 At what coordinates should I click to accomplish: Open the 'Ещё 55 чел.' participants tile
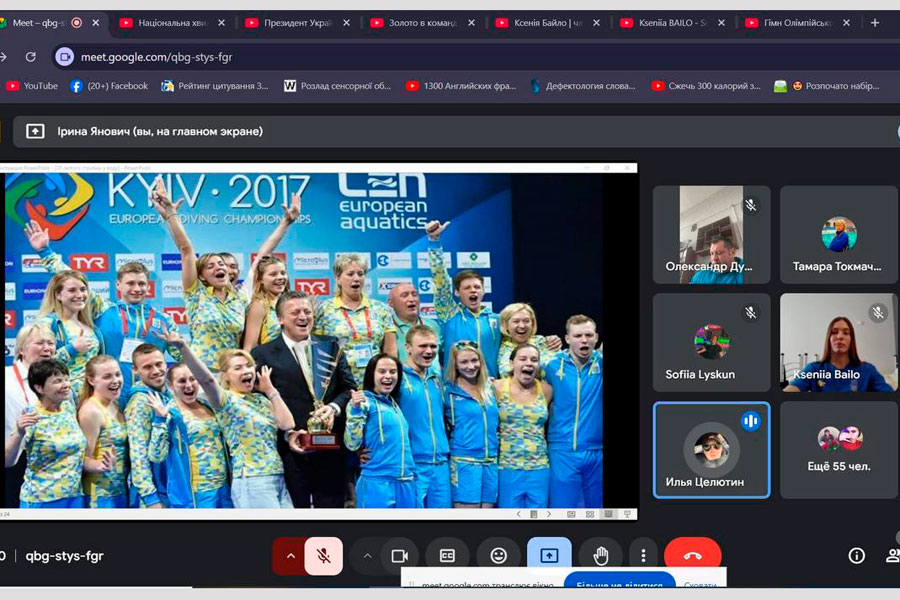[838, 449]
